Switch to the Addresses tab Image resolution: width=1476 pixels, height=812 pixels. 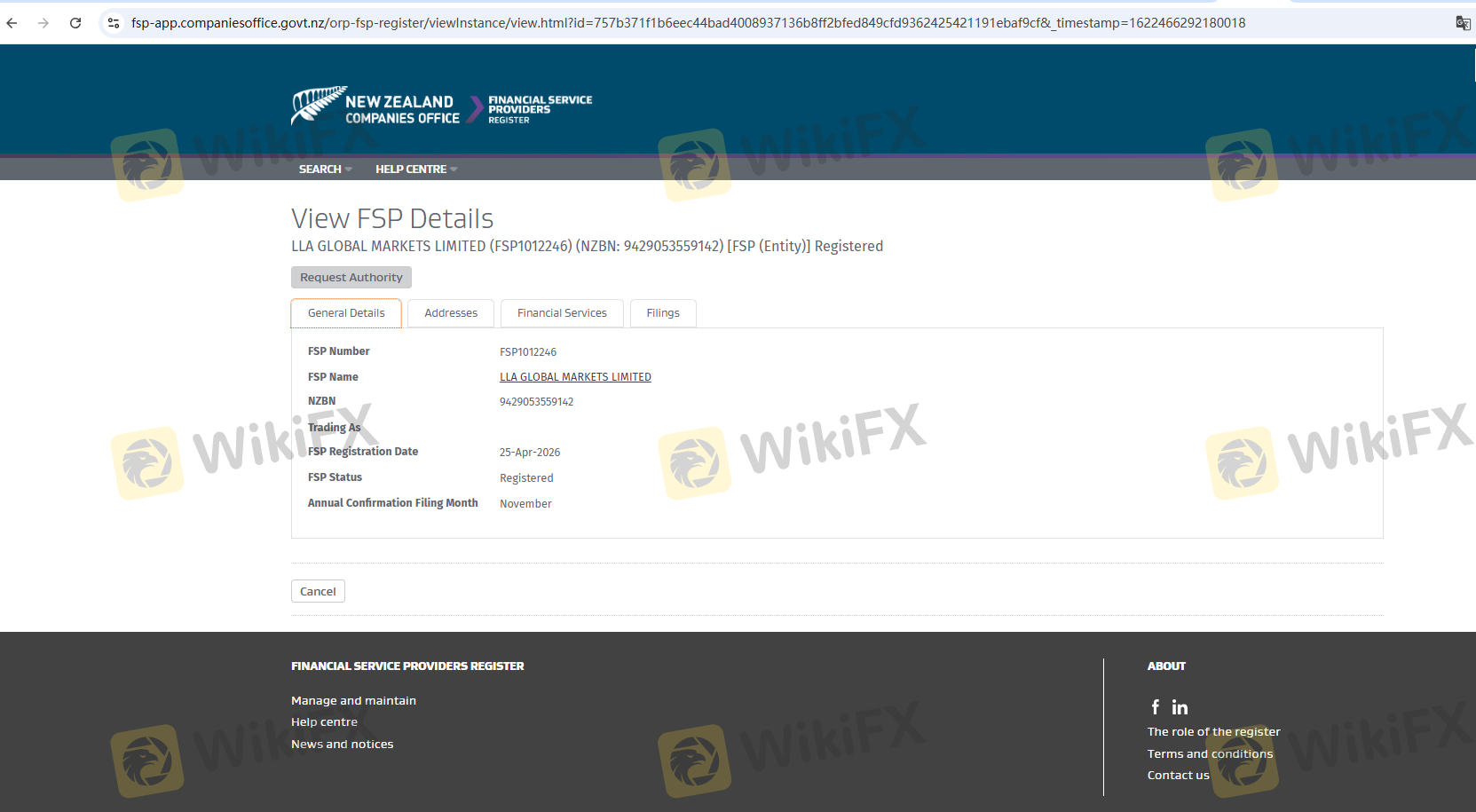451,313
